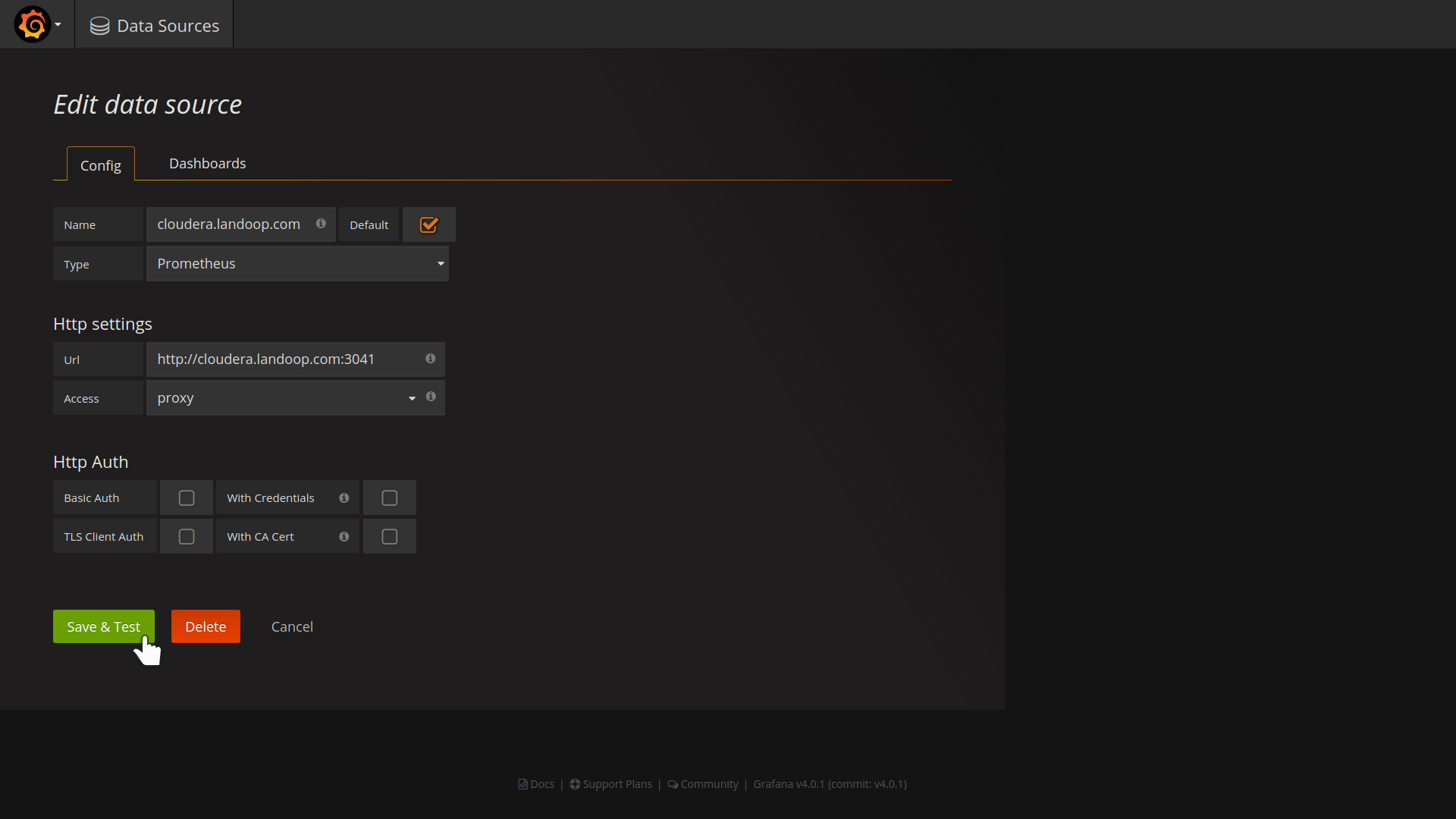Click the Basic Auth label
The width and height of the screenshot is (1456, 819).
105,497
